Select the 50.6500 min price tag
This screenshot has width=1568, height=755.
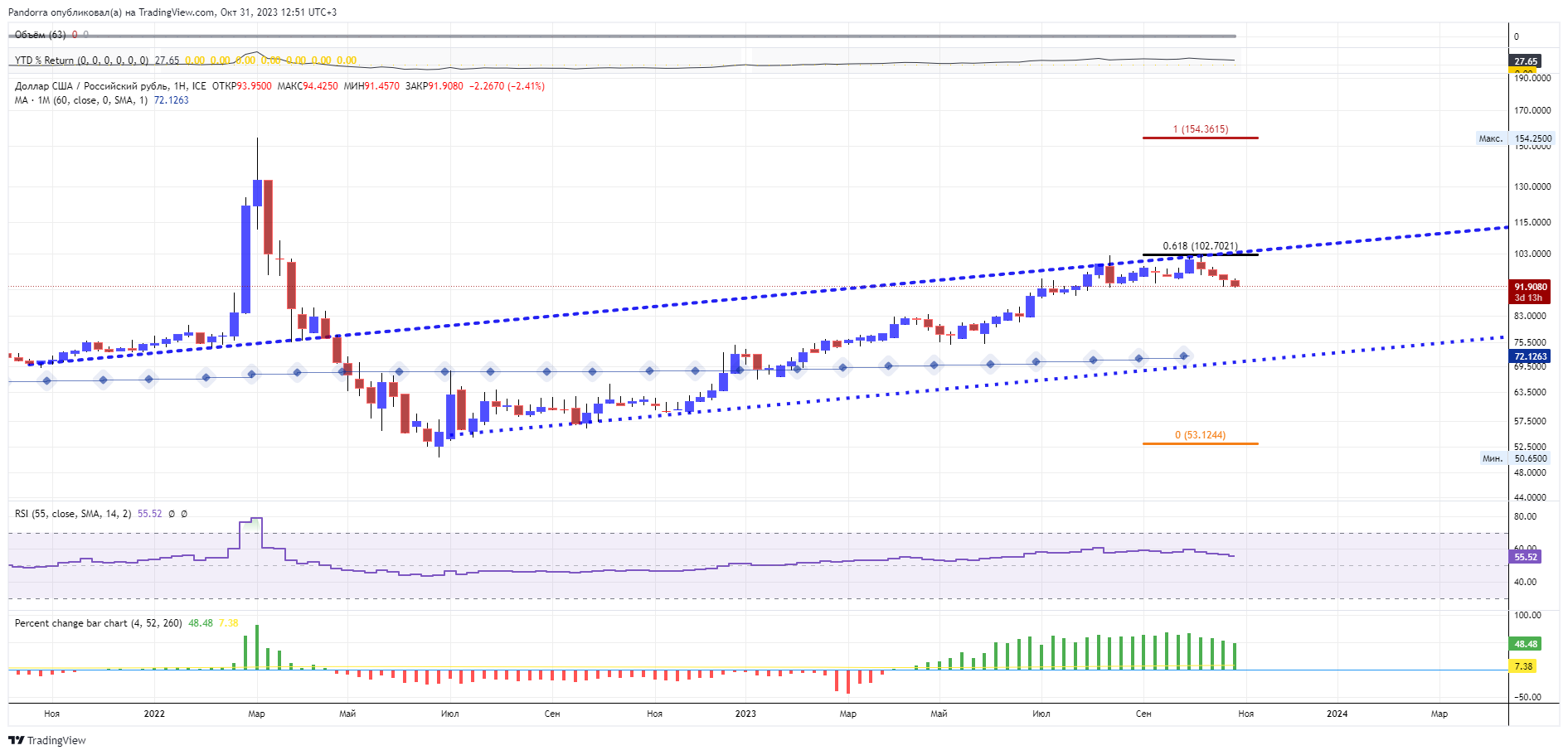click(1531, 458)
